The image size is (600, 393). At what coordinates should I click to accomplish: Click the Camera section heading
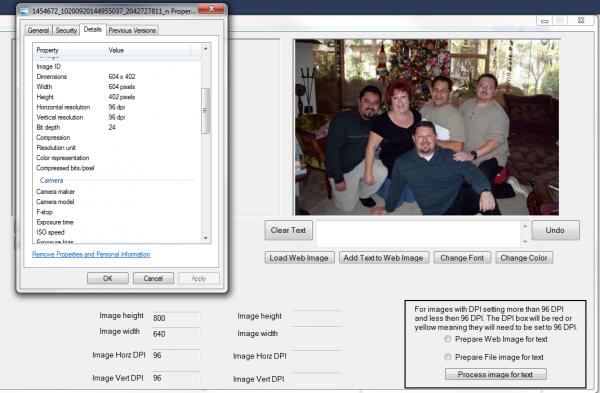52,180
